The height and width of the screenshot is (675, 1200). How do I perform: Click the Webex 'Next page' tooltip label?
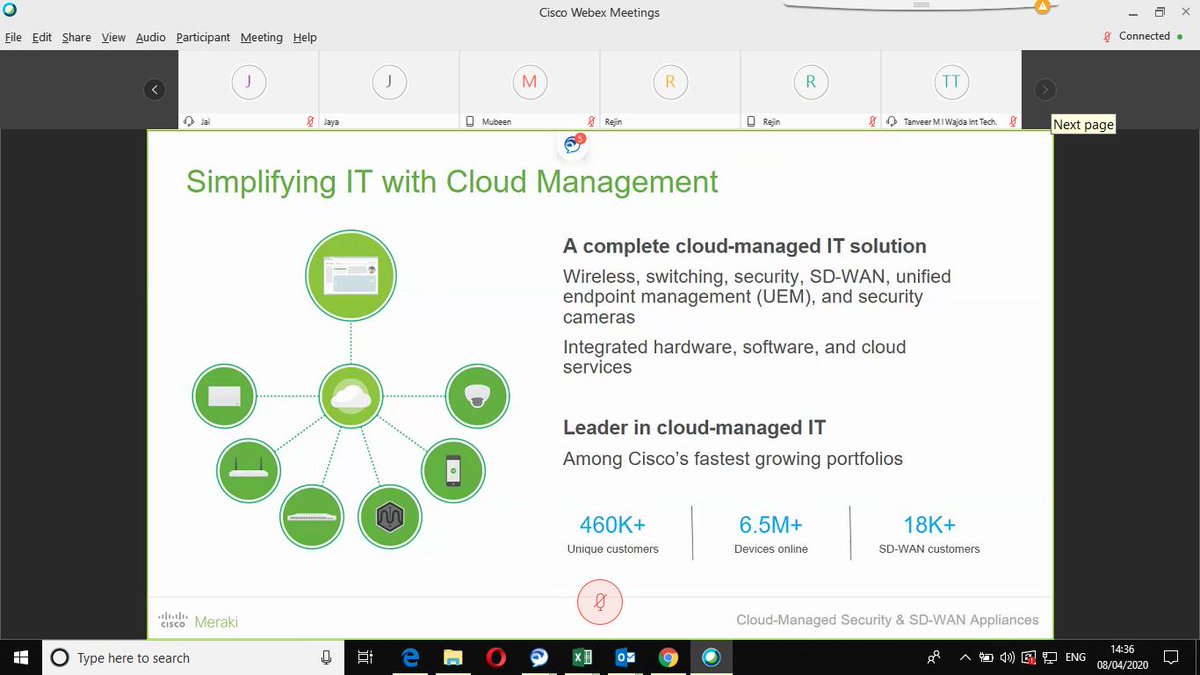pos(1084,125)
